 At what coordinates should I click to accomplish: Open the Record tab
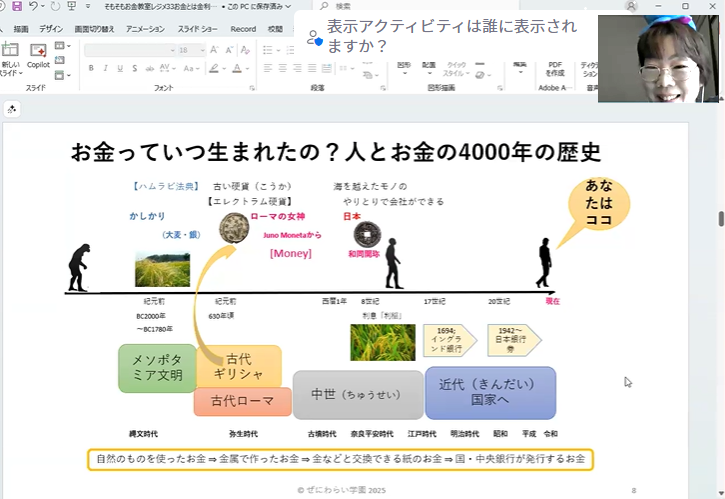243,29
